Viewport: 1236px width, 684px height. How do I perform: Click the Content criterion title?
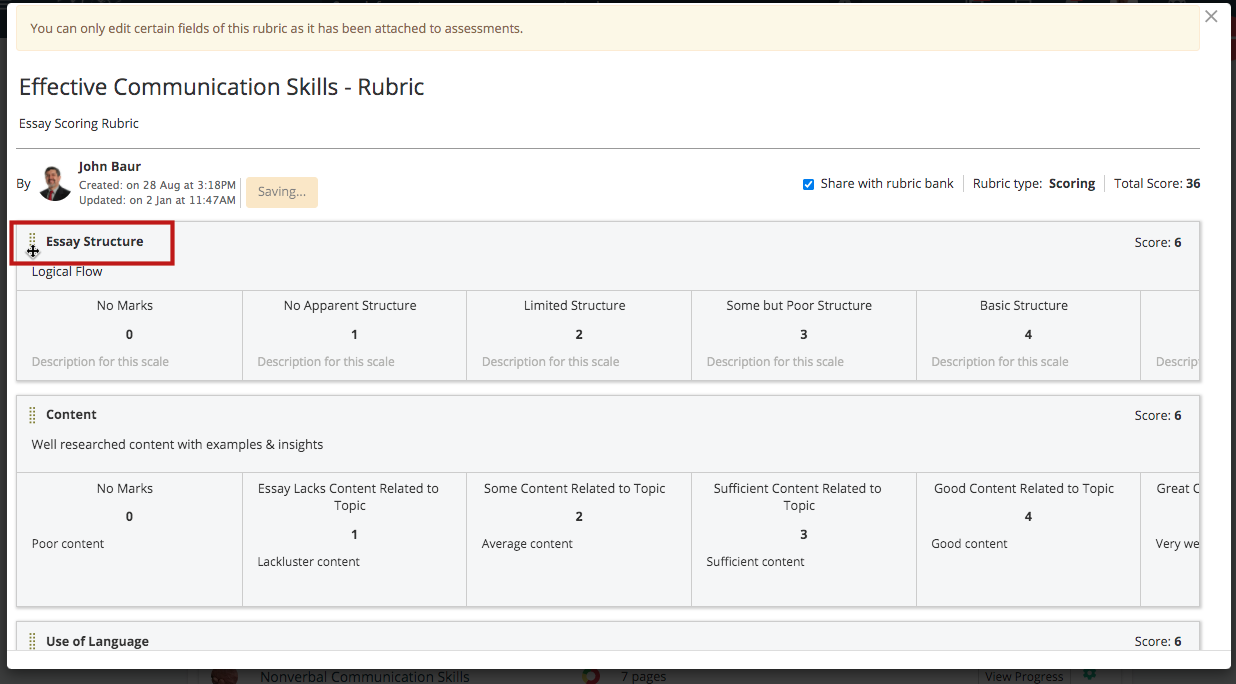click(x=71, y=414)
